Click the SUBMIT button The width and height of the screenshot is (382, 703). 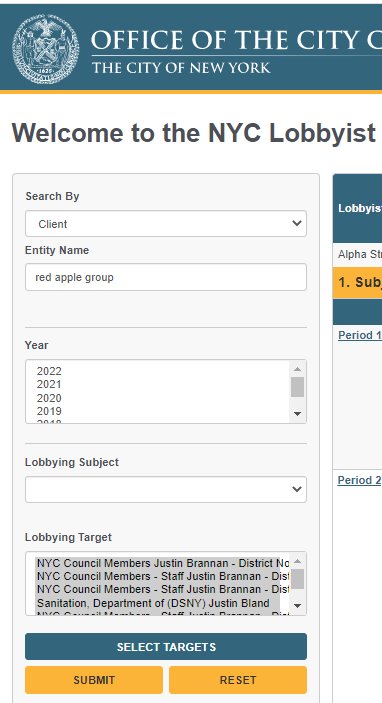(x=94, y=680)
